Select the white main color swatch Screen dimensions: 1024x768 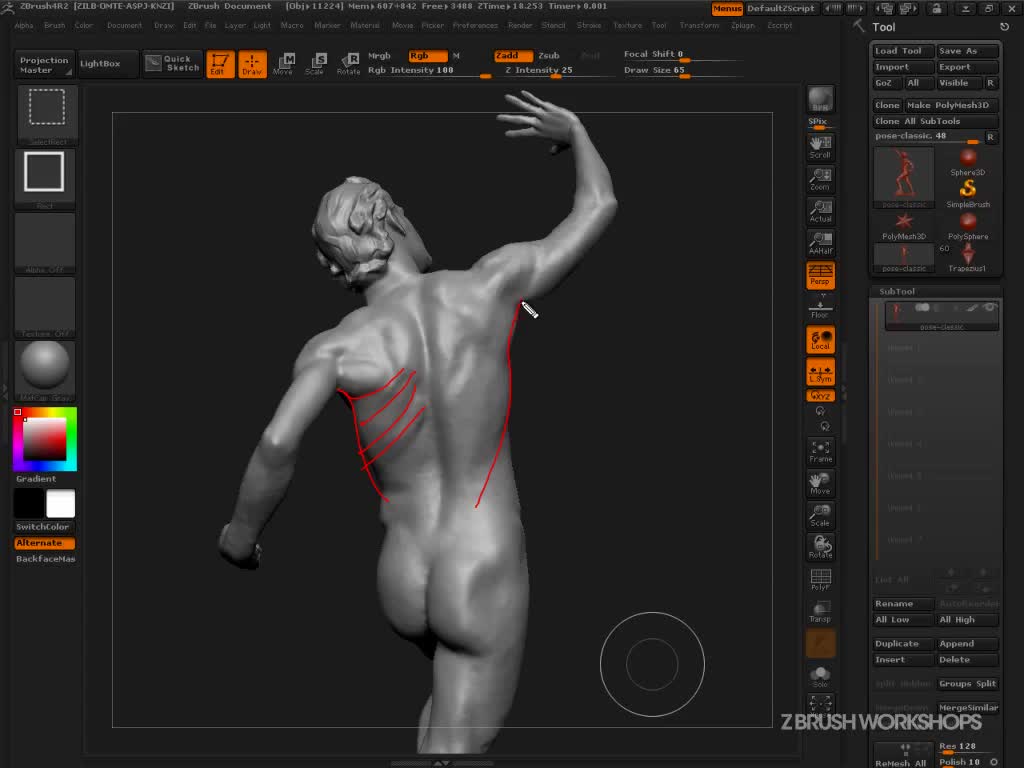[61, 504]
